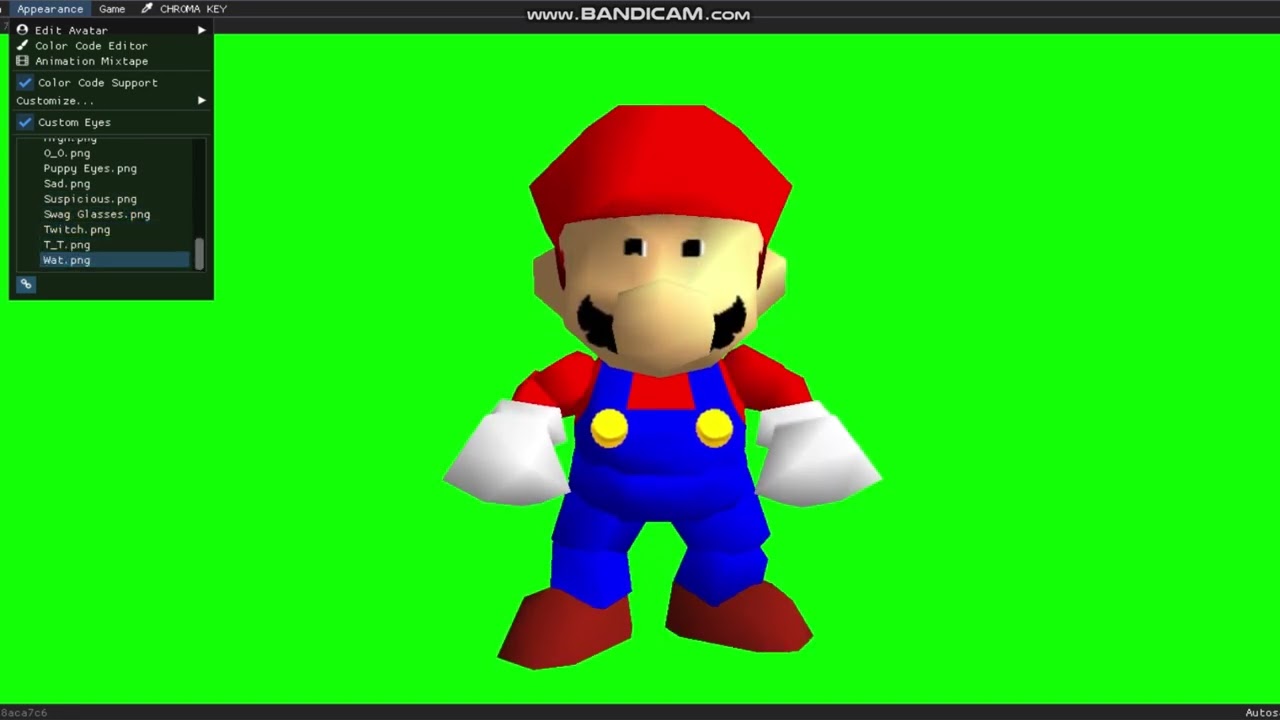Expand the Customize... arrow
1280x720 pixels.
point(202,101)
